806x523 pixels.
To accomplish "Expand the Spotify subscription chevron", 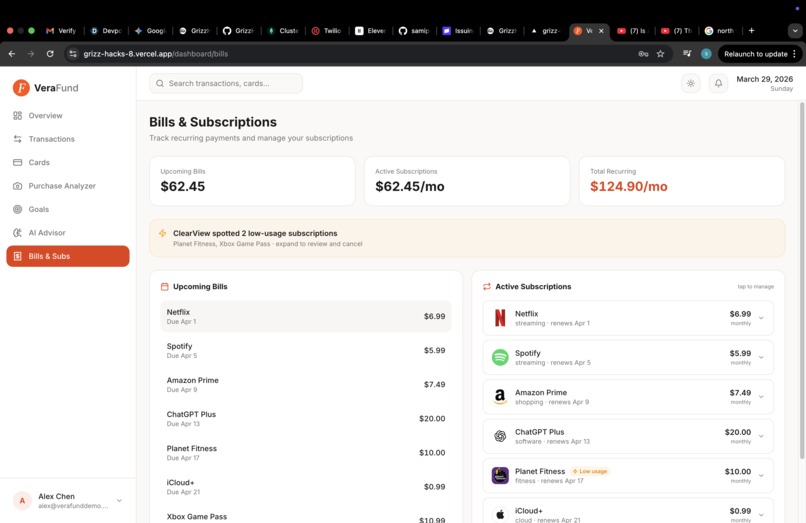I will pyautogui.click(x=761, y=357).
